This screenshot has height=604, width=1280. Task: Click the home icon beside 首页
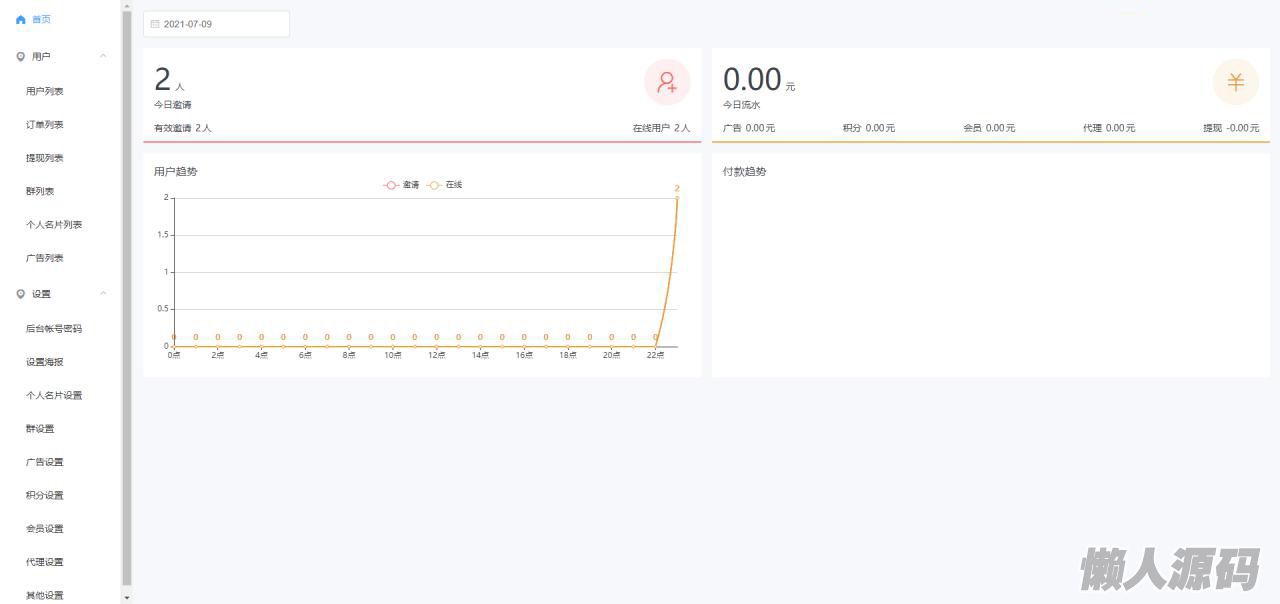tap(21, 20)
